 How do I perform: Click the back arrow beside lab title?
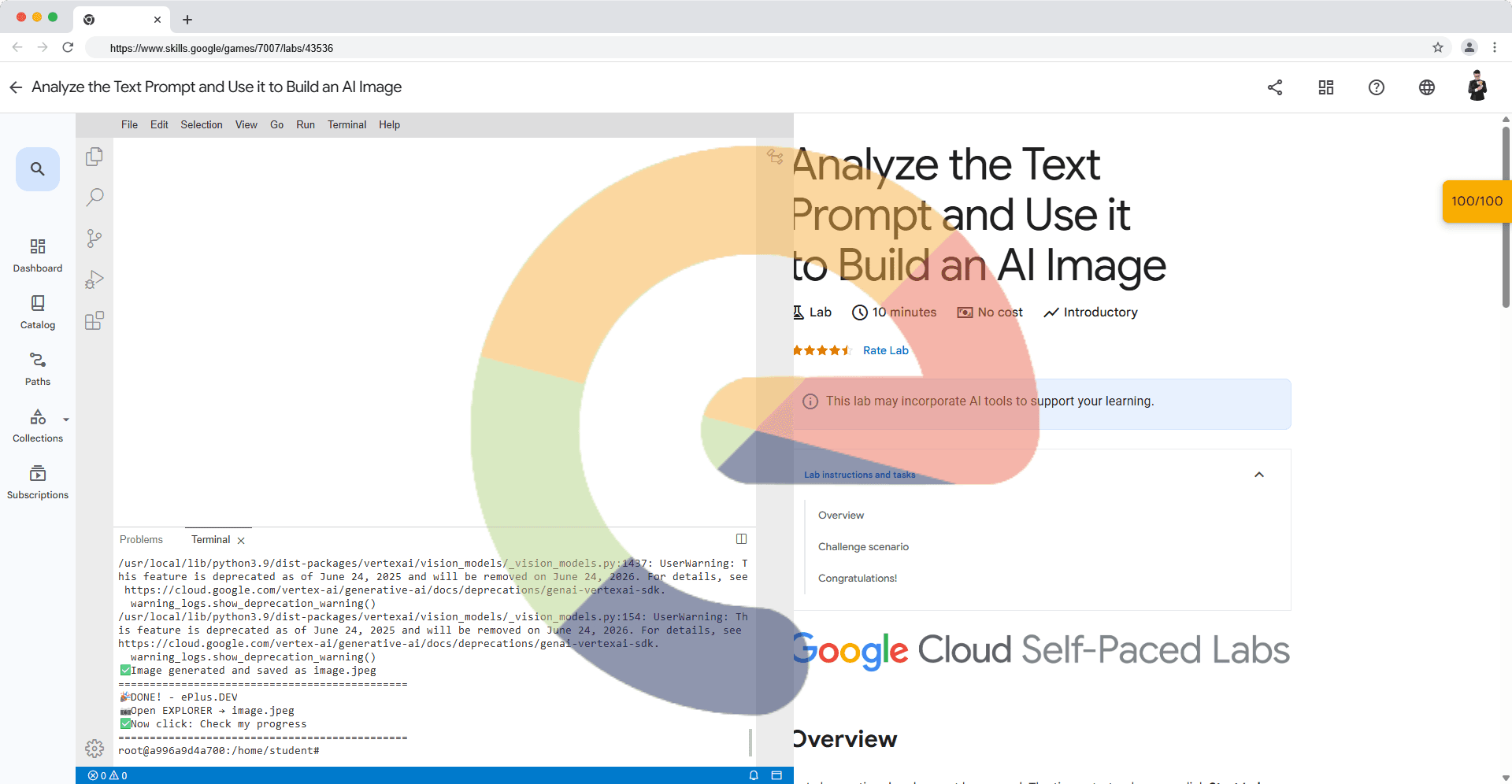point(16,87)
